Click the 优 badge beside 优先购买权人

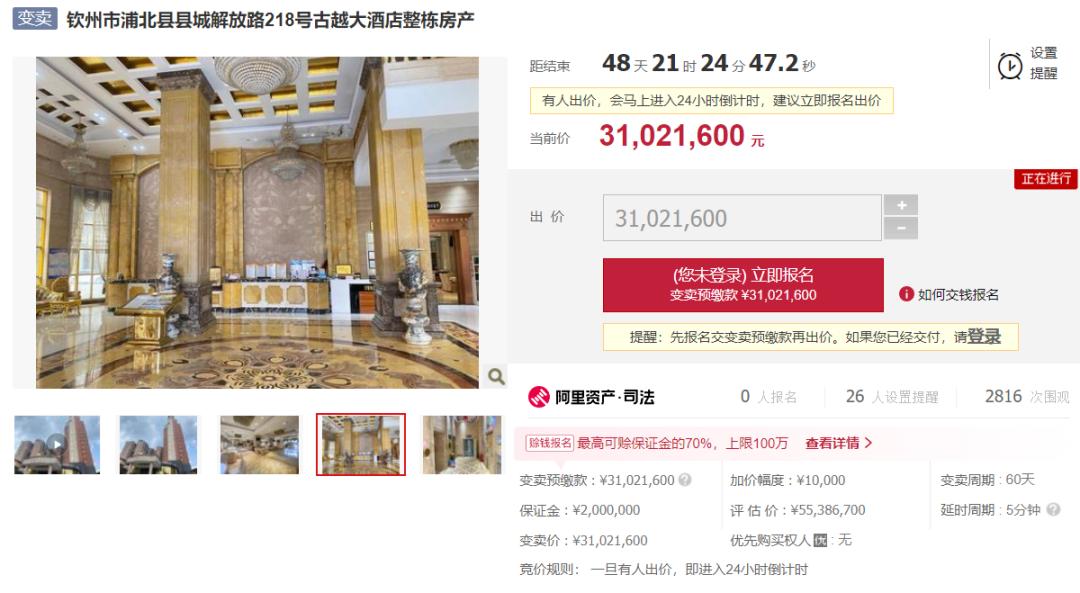[x=820, y=541]
